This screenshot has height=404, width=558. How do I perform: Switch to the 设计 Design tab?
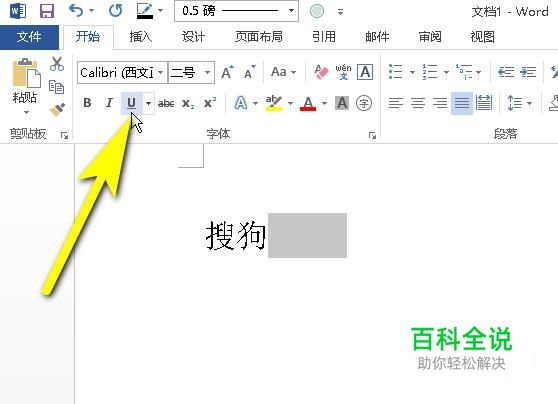click(193, 37)
